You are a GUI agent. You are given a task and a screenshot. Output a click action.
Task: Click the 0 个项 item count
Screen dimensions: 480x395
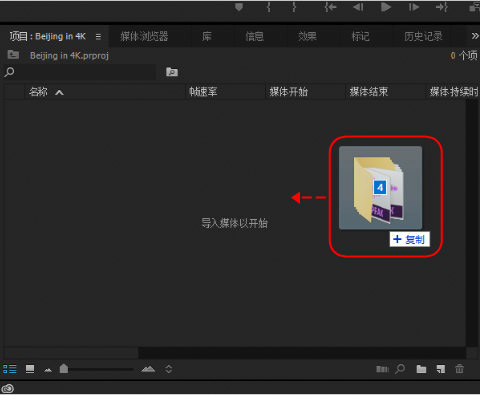click(x=464, y=55)
